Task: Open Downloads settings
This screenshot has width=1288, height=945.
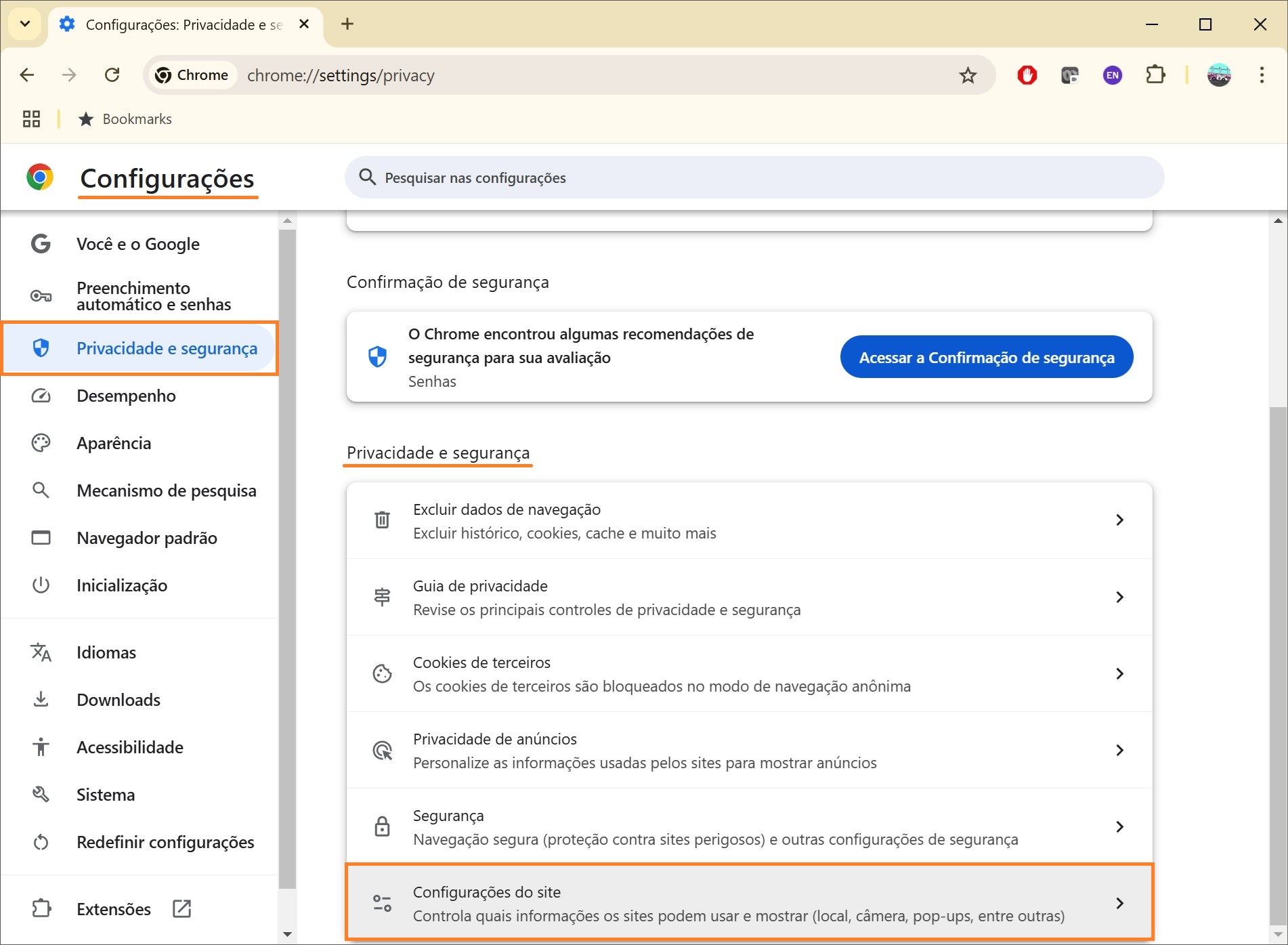Action: pyautogui.click(x=139, y=700)
